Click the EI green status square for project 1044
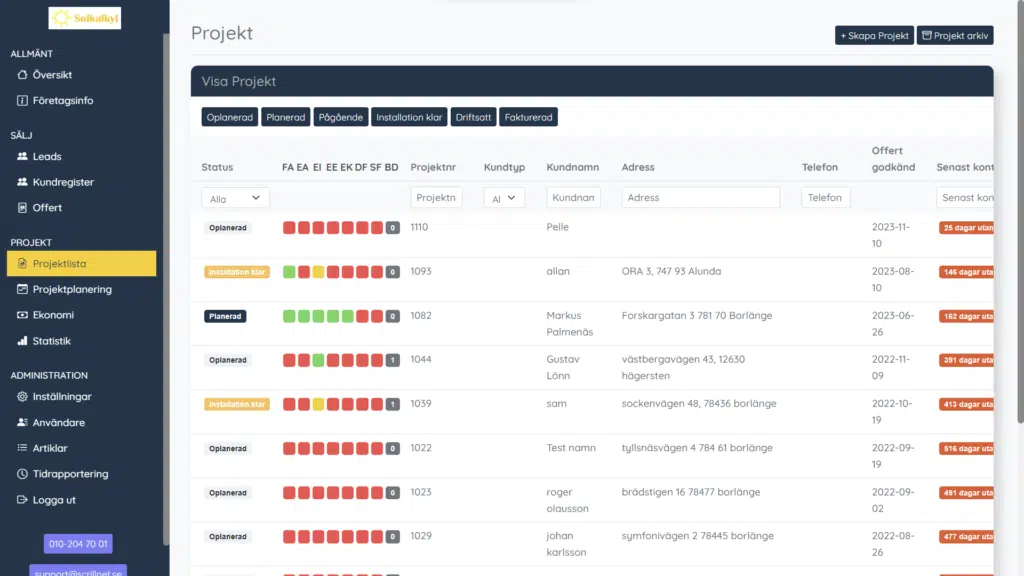 (318, 360)
